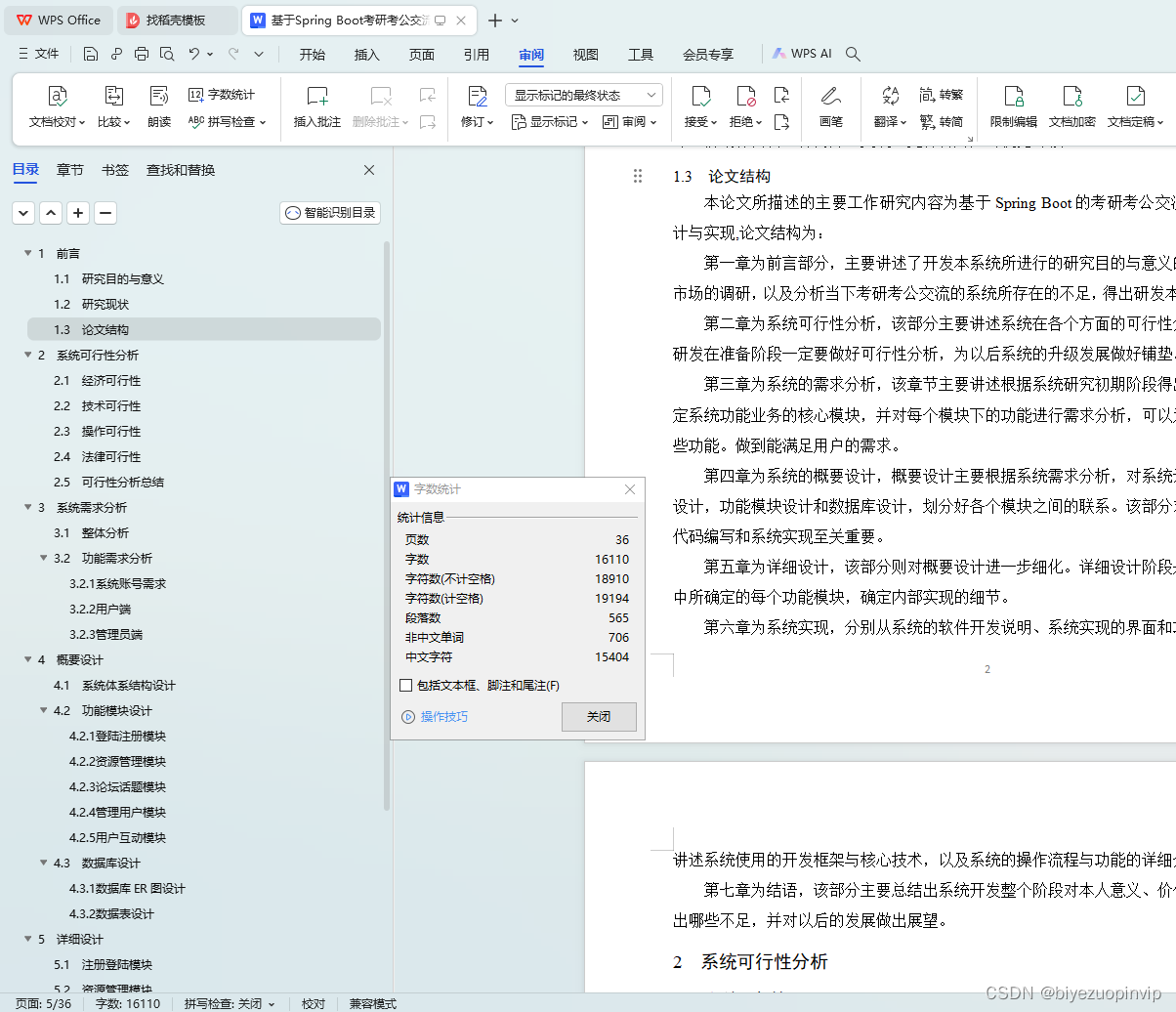Collapse section 3.2 功能需求分析 in outline
The image size is (1176, 1012).
44,559
